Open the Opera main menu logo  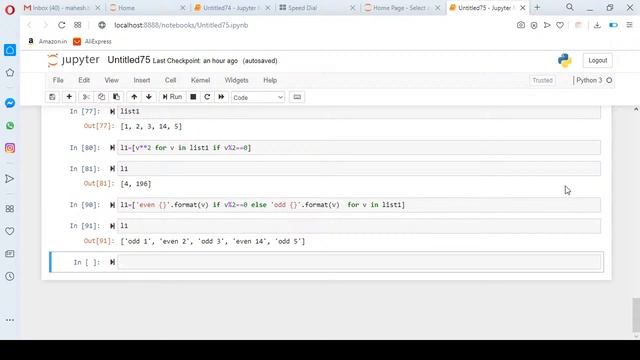[x=9, y=9]
